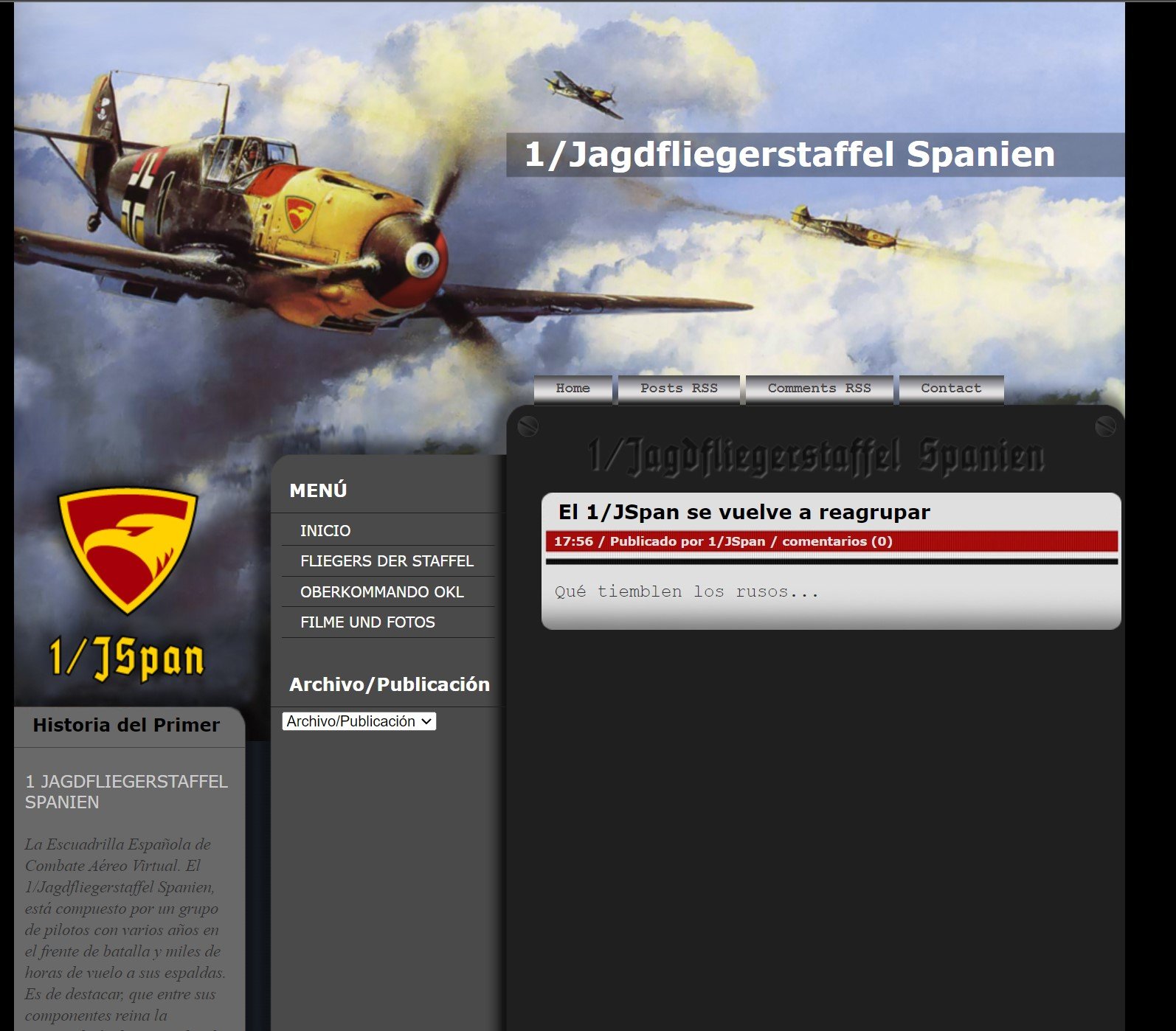This screenshot has height=1031, width=1176.
Task: Click the 'Historia del Primer' heading
Action: click(x=126, y=725)
